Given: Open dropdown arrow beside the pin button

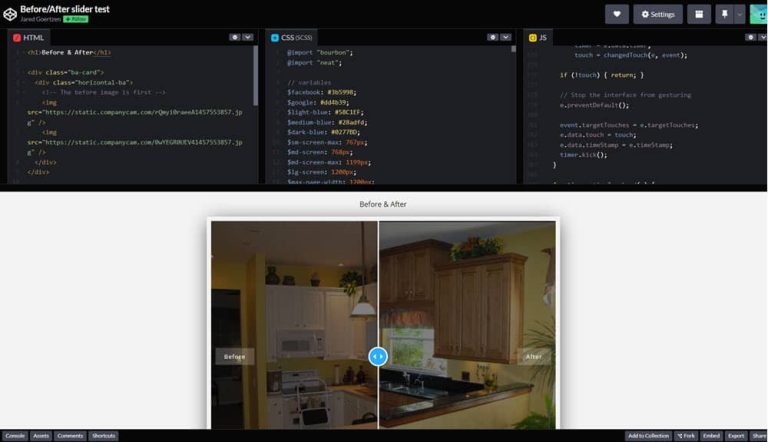Looking at the screenshot, I should click(739, 14).
